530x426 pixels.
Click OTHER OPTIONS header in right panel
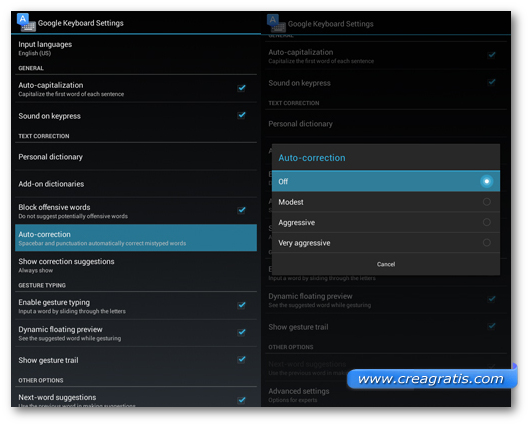291,347
